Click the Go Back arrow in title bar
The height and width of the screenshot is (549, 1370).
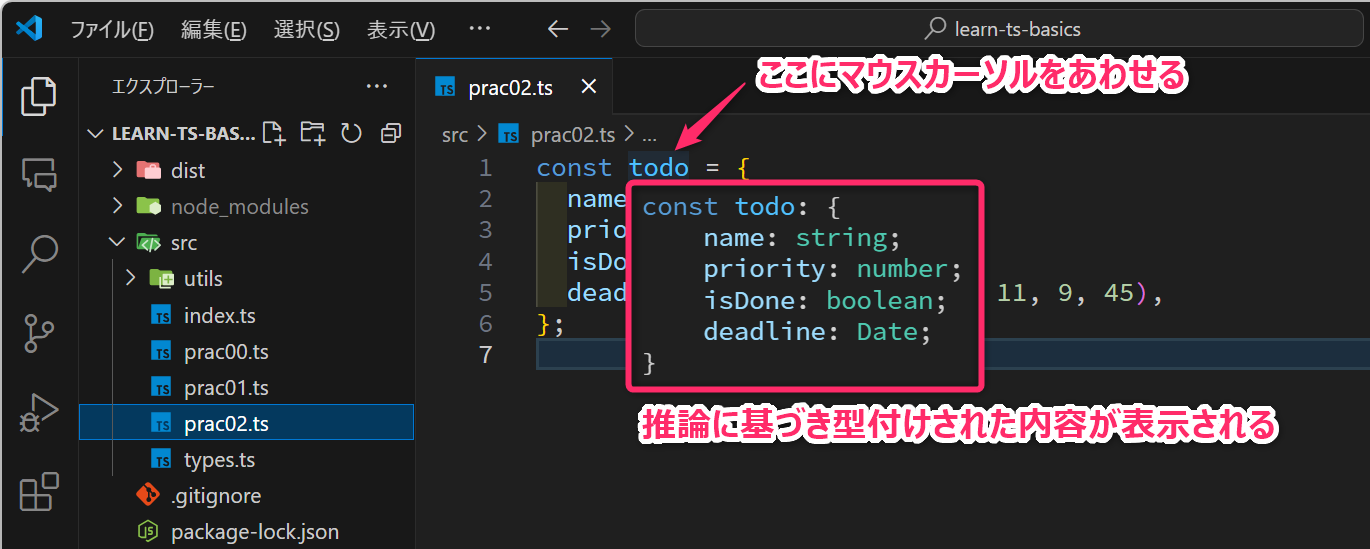(x=558, y=29)
